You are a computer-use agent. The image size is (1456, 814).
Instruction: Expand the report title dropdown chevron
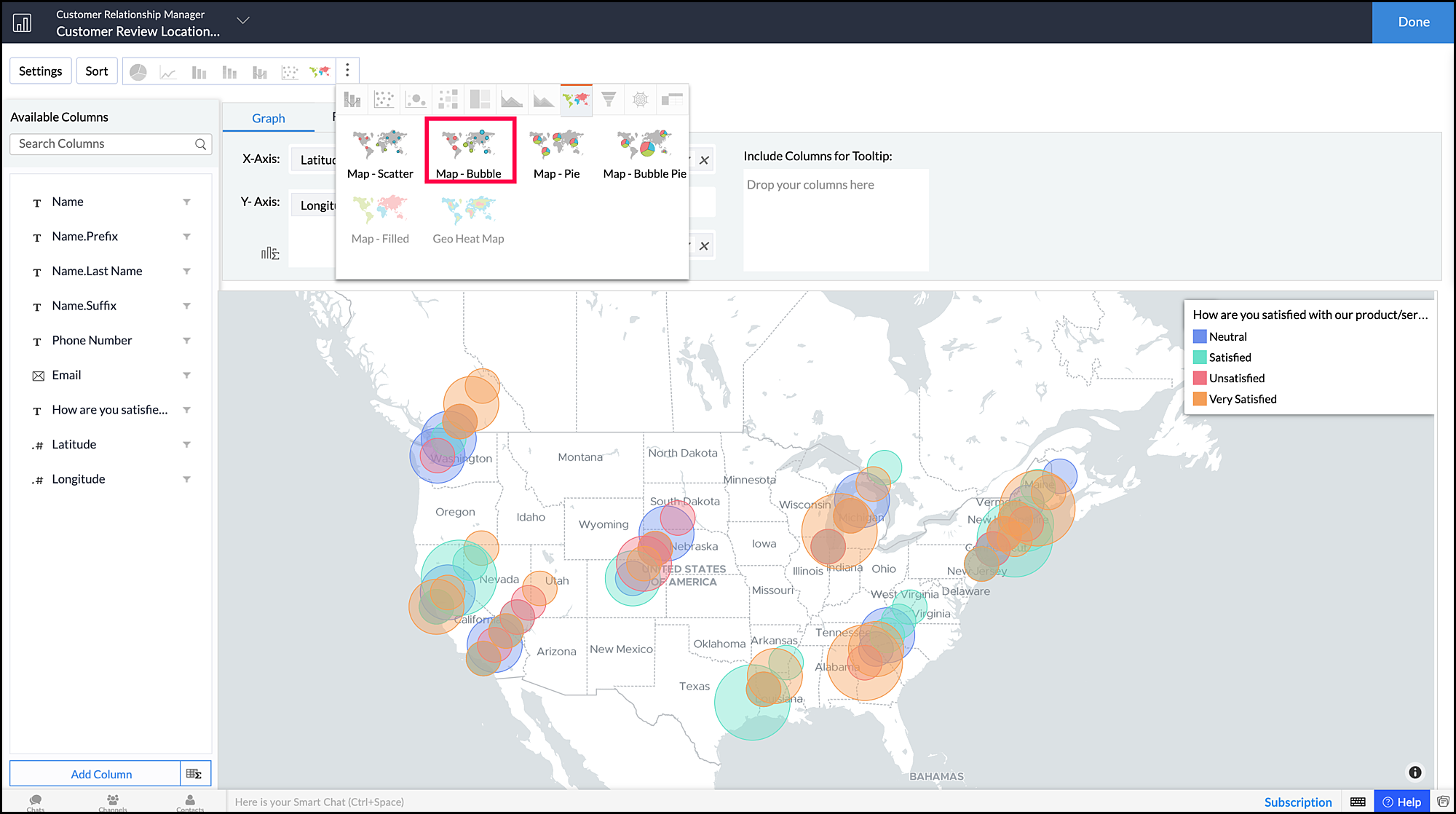click(243, 20)
